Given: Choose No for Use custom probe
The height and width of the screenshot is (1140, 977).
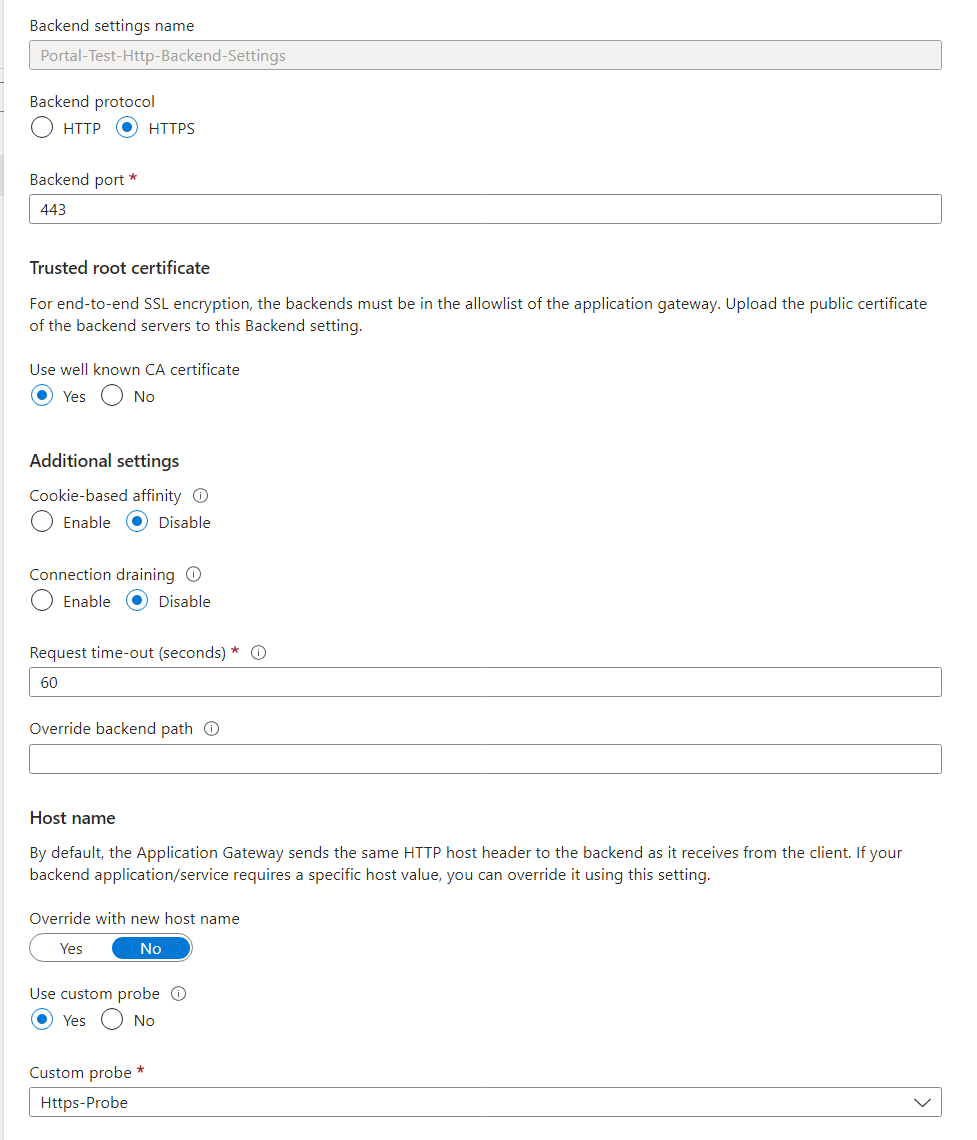Looking at the screenshot, I should [112, 1020].
